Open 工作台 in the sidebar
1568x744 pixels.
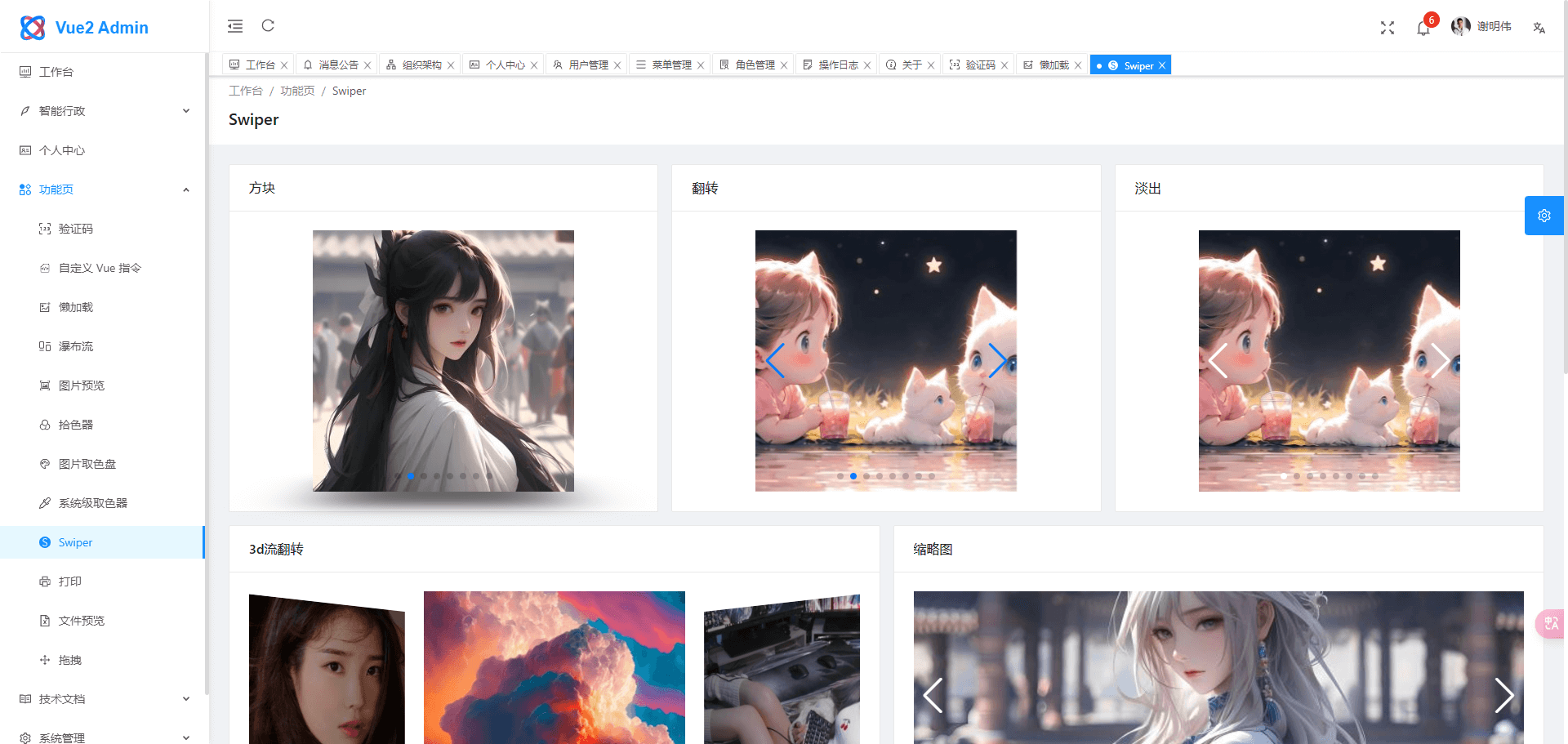coord(101,72)
